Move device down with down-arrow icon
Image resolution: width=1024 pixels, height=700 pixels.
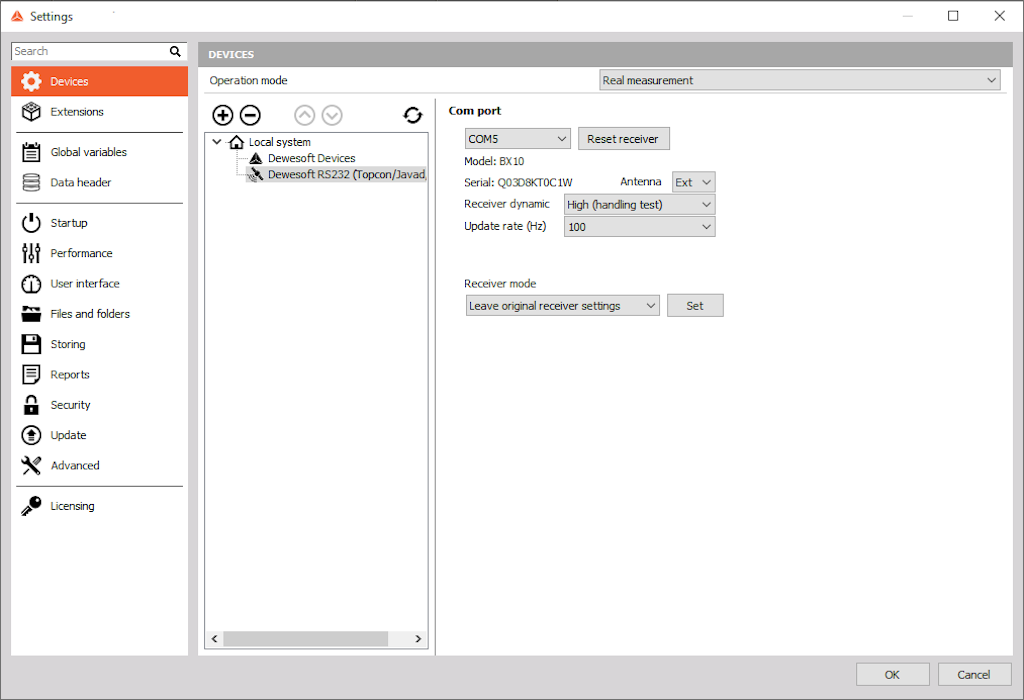click(332, 115)
